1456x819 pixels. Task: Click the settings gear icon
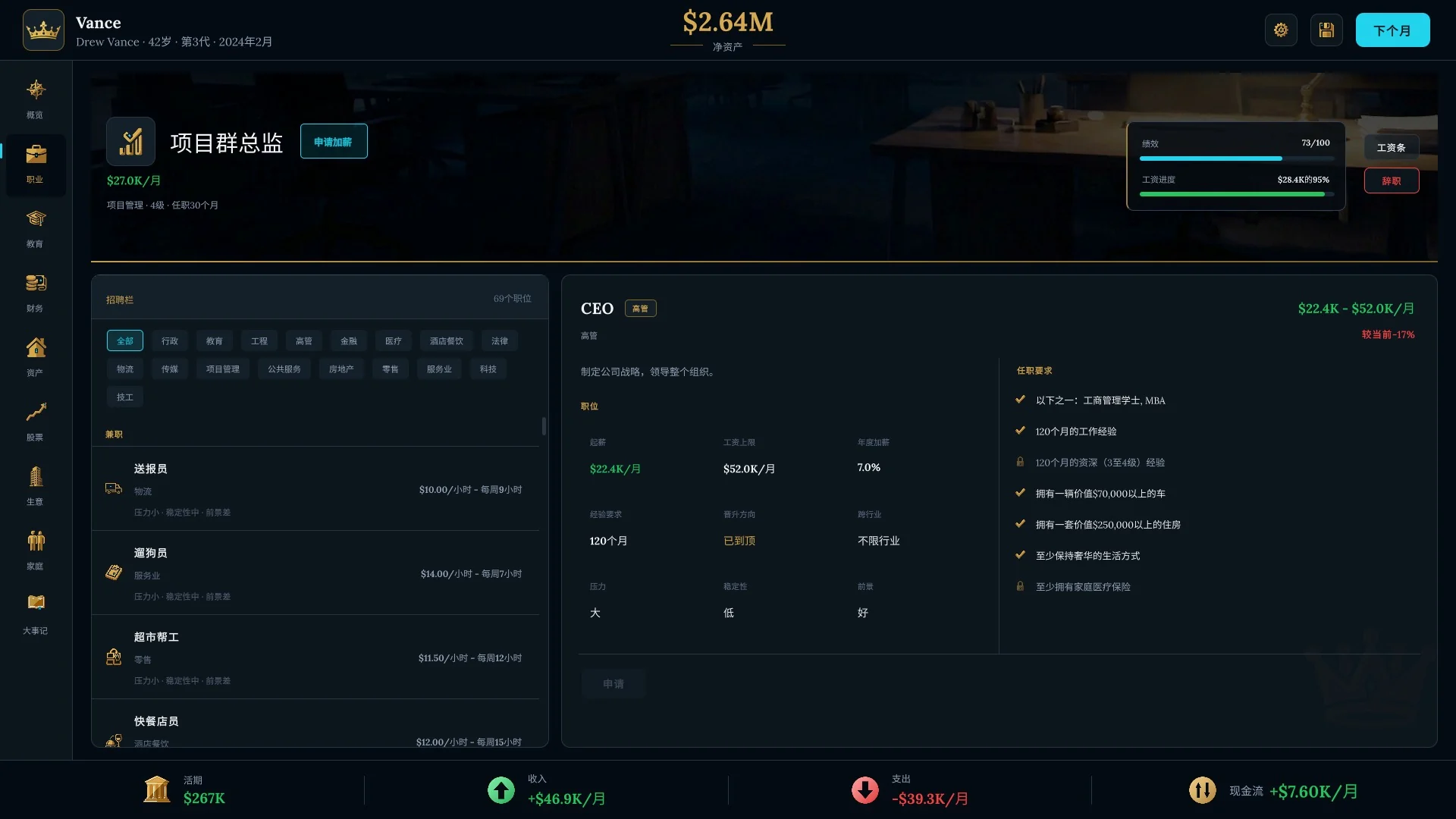pos(1281,30)
